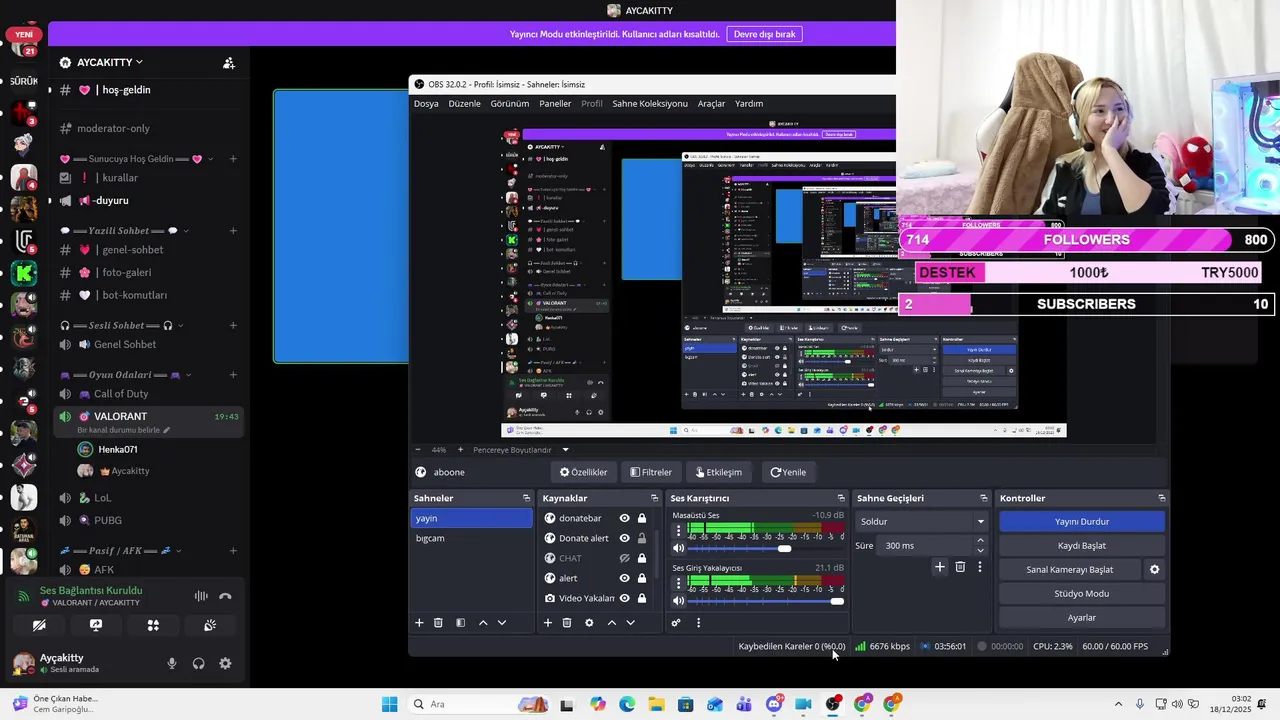1280x720 pixels.
Task: Adjust Masaüstü Ses volume slider
Action: (765, 548)
